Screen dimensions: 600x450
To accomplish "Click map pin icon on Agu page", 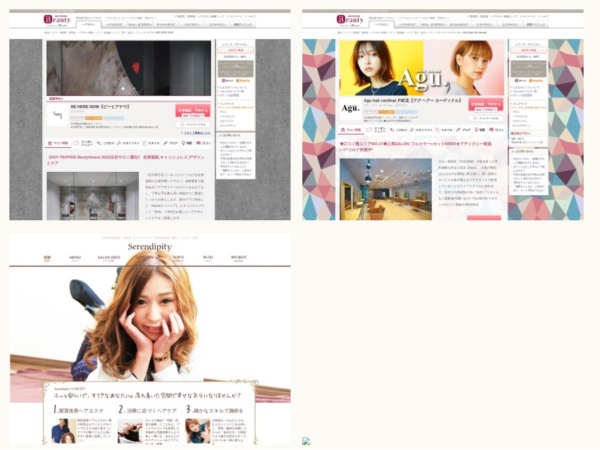I will coord(477,130).
